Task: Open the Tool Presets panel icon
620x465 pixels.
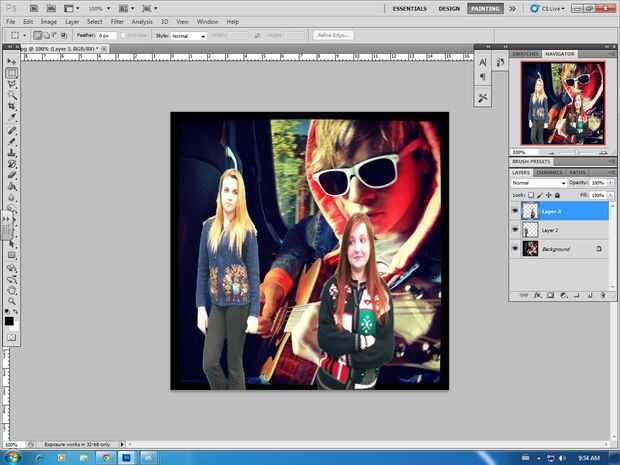Action: point(483,98)
